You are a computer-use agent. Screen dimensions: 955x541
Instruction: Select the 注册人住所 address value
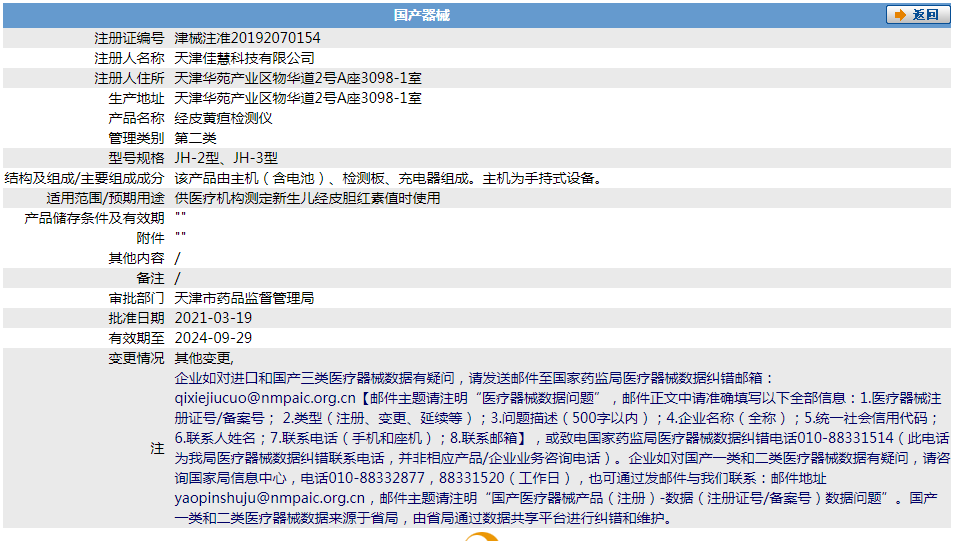click(298, 78)
